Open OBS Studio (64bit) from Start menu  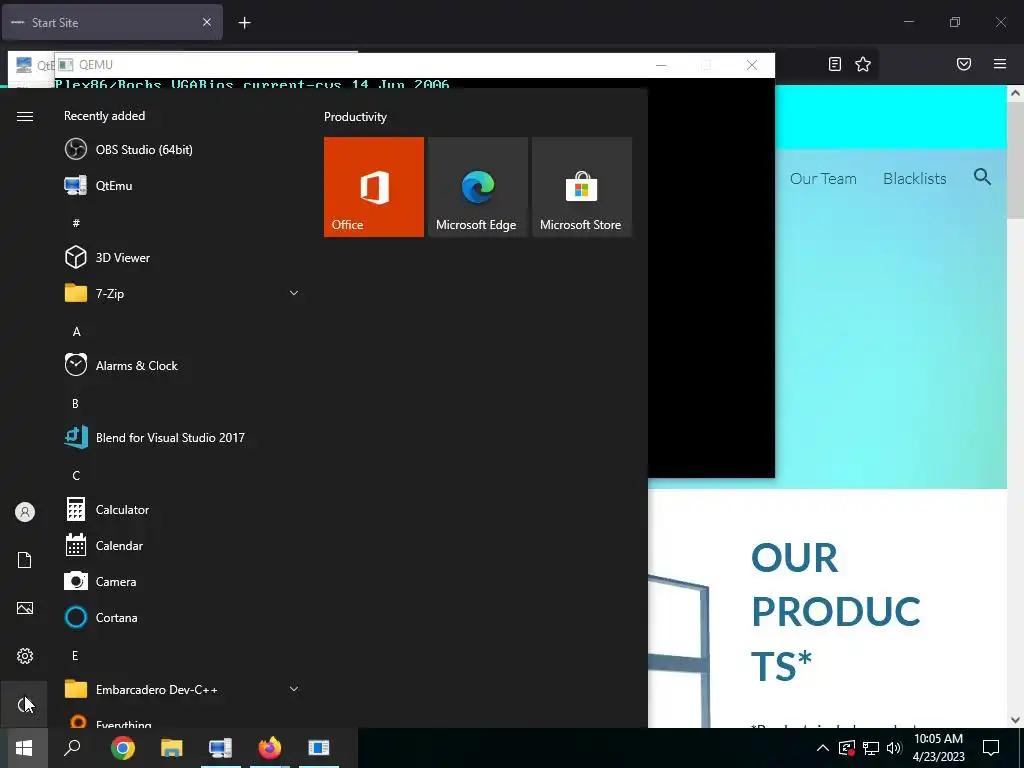click(x=182, y=150)
